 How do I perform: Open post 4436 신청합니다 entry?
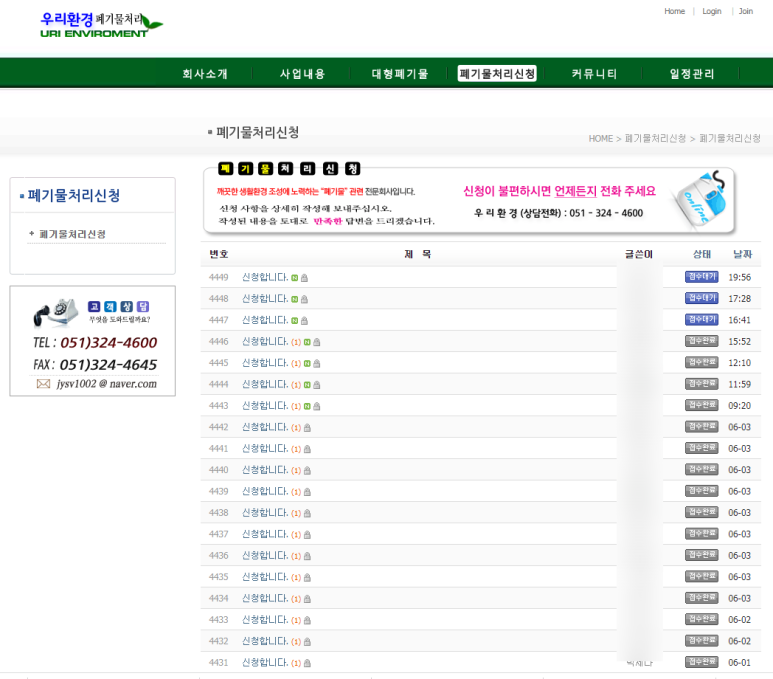click(264, 556)
